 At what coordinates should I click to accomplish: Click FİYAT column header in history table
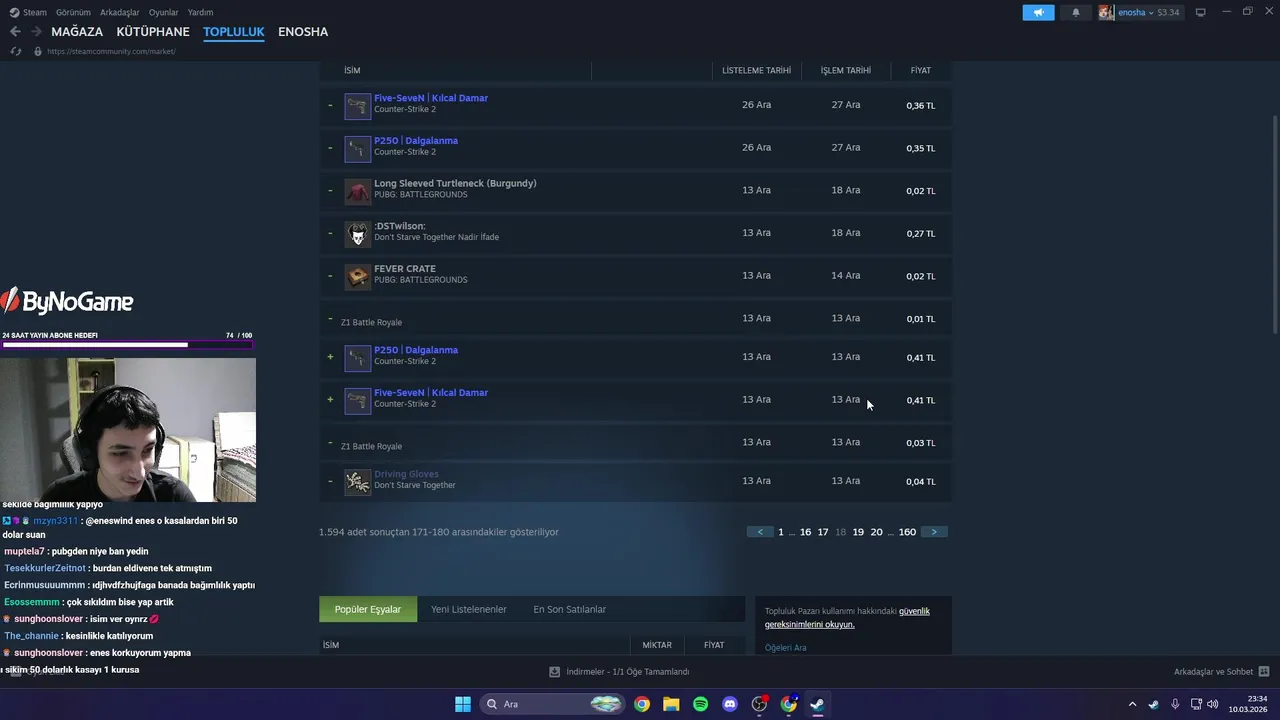pos(921,70)
